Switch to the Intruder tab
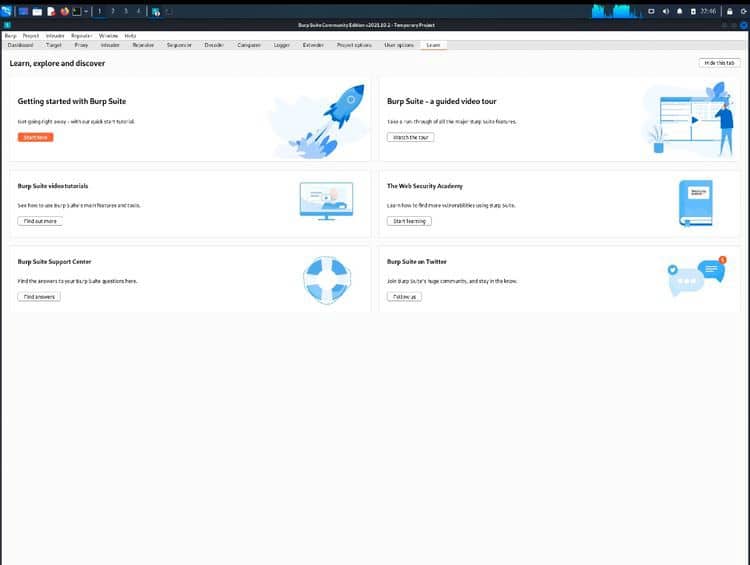Screen dimensions: 750x565 (110, 45)
